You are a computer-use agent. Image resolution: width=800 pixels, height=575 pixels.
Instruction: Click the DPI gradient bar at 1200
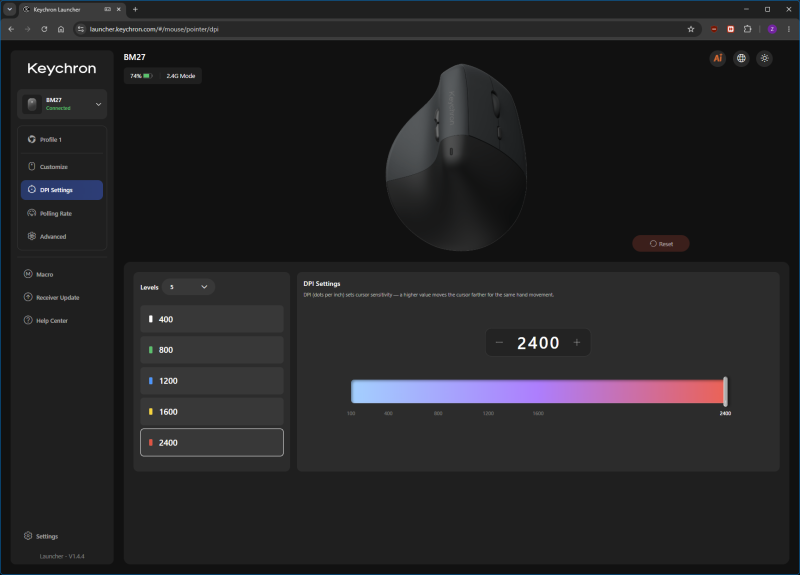click(488, 391)
